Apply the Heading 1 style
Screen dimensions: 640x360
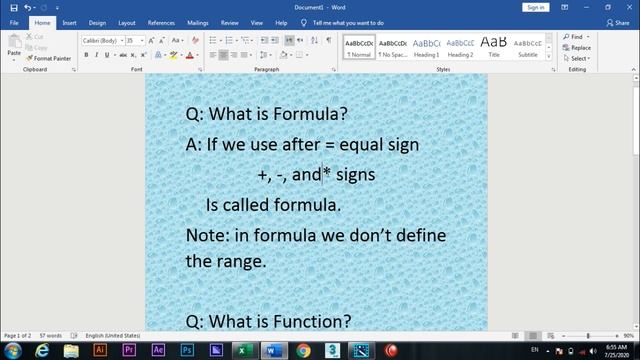427,47
